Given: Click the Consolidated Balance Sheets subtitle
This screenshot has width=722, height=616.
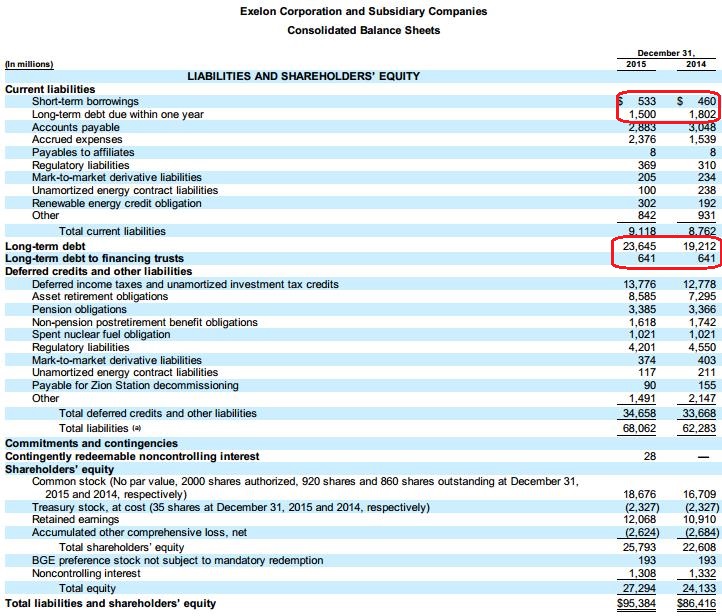Looking at the screenshot, I should pos(364,30).
